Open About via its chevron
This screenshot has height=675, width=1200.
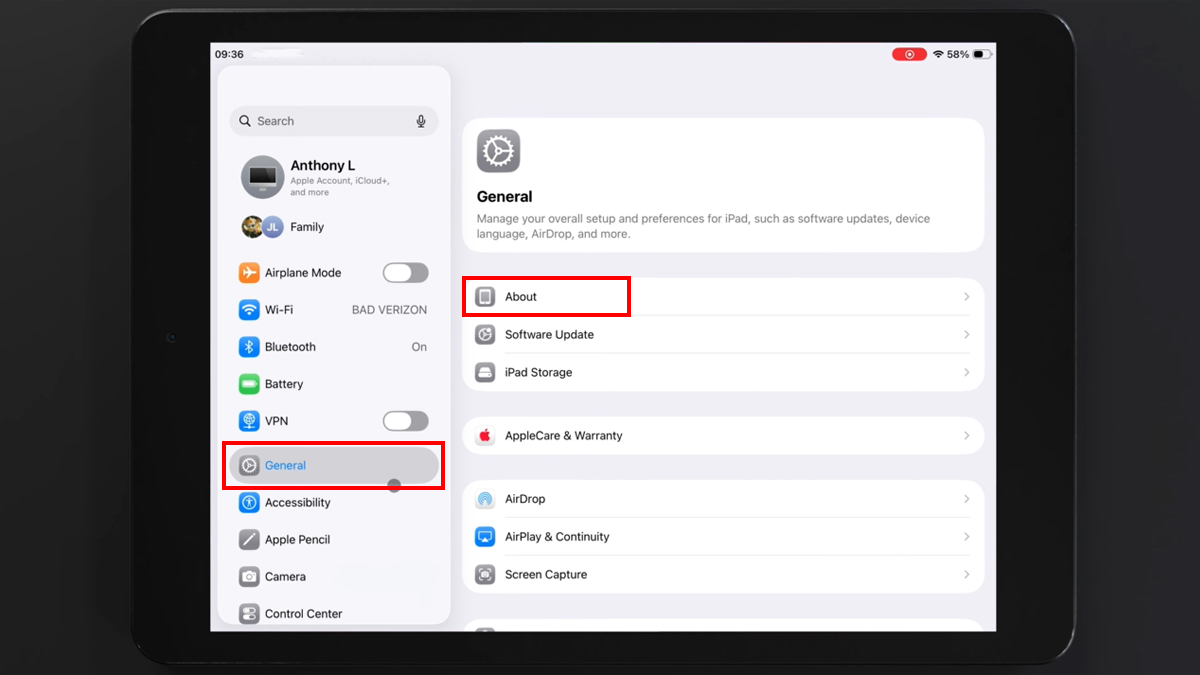click(967, 297)
